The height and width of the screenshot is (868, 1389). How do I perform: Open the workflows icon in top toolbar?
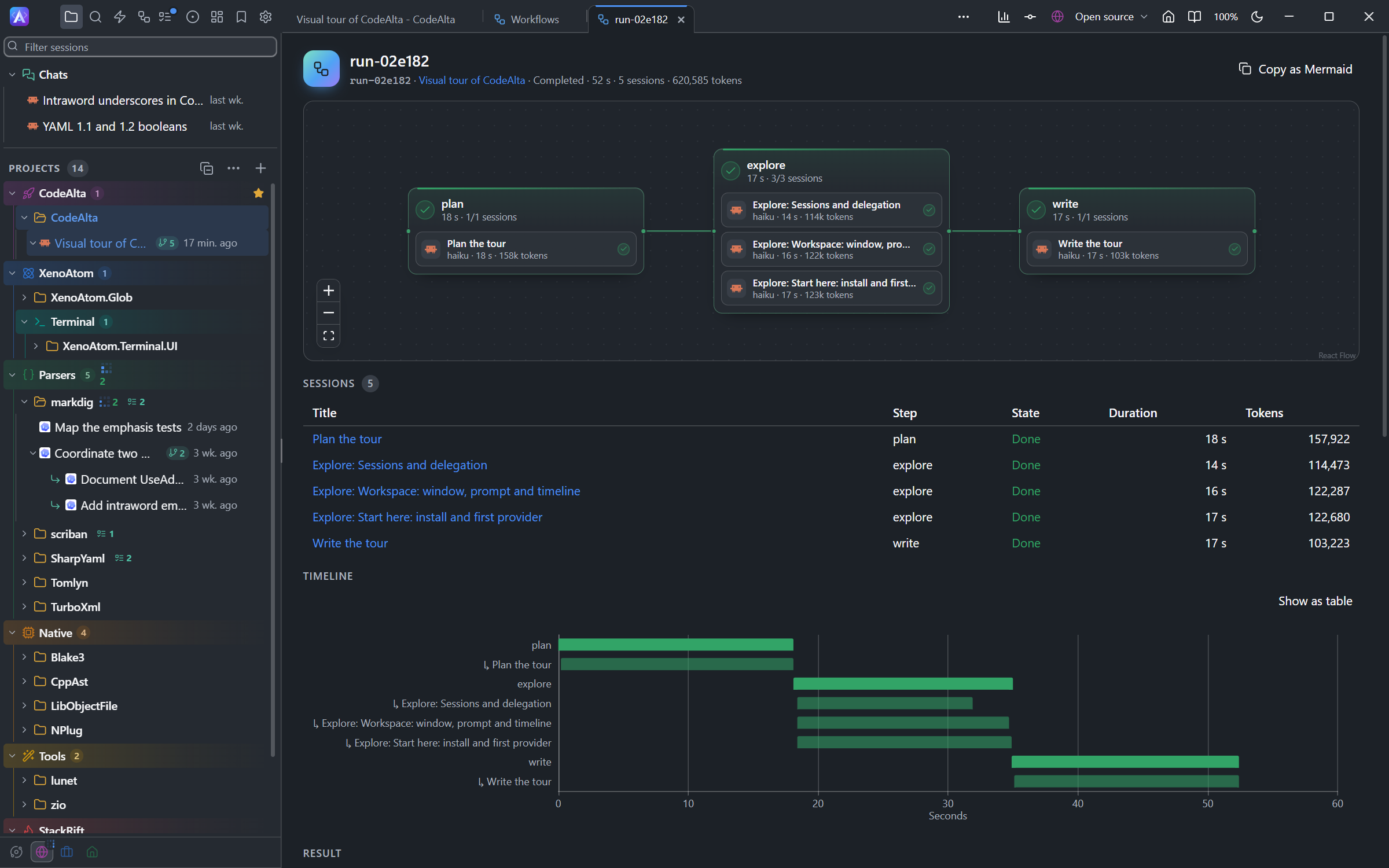(144, 17)
